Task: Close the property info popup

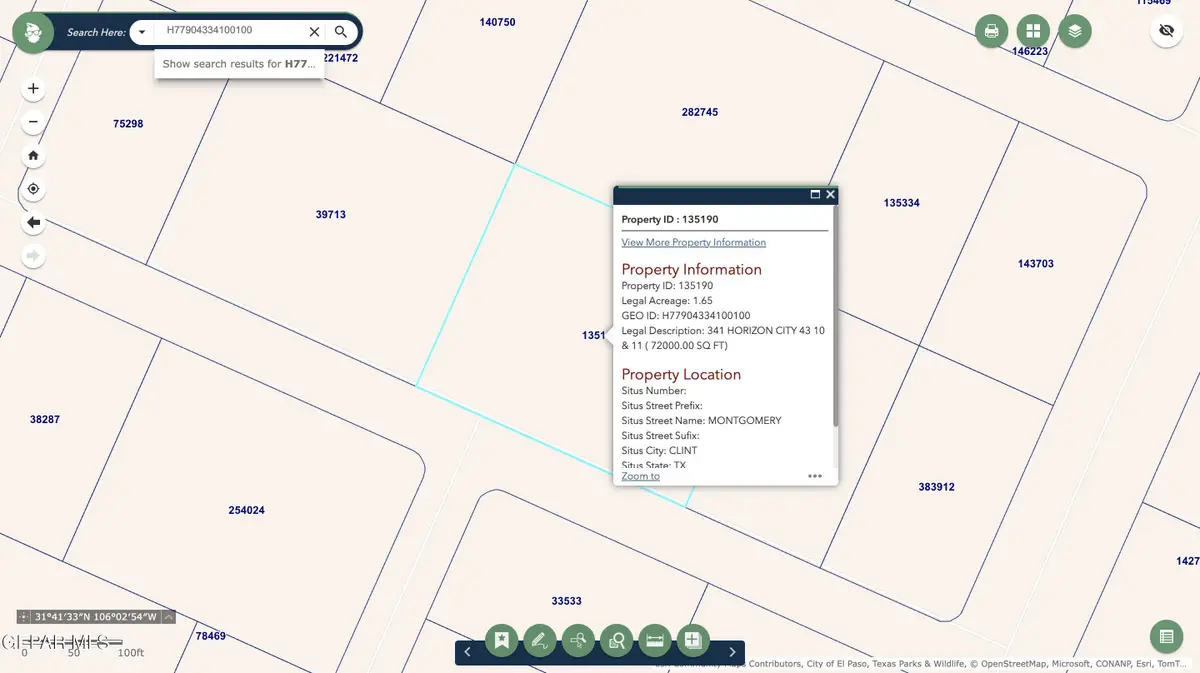Action: click(x=830, y=194)
